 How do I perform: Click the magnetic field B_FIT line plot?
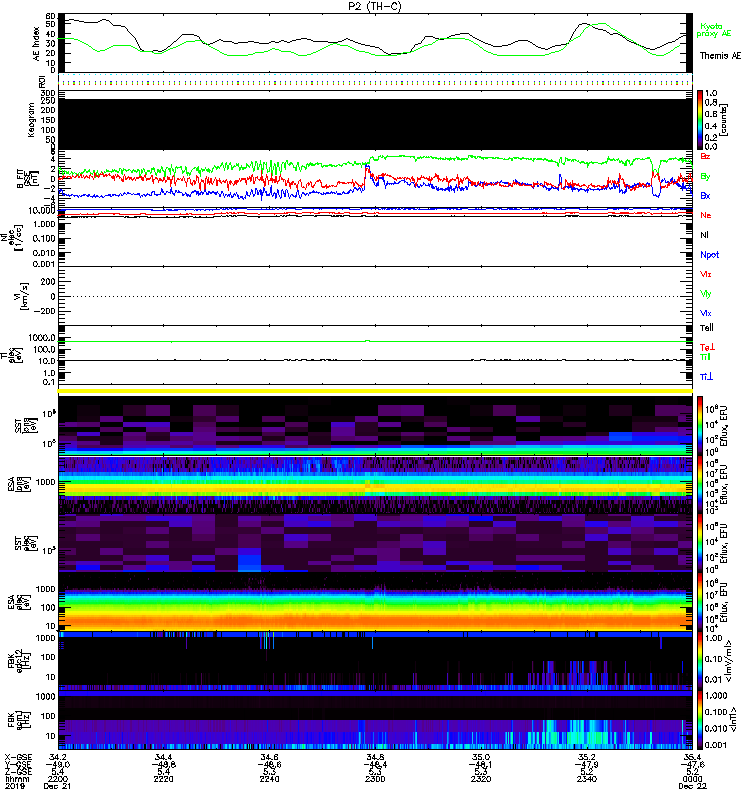click(x=375, y=179)
